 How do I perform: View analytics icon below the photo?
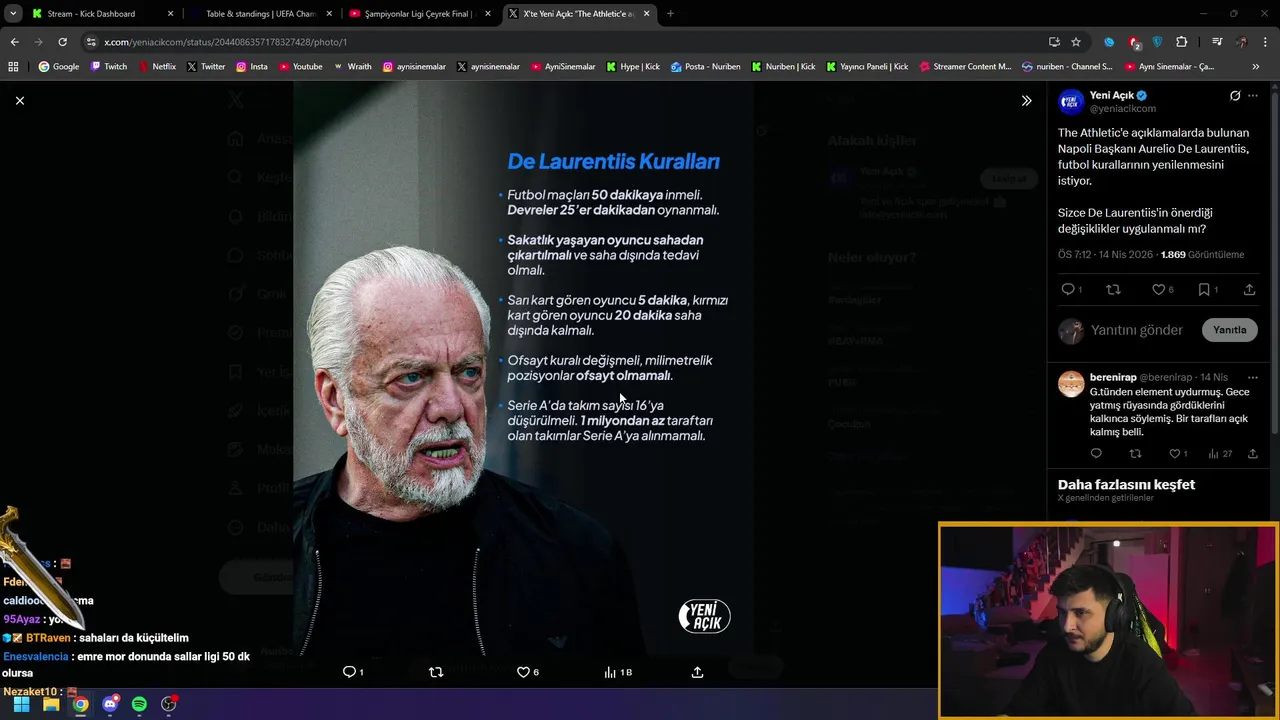[x=610, y=672]
